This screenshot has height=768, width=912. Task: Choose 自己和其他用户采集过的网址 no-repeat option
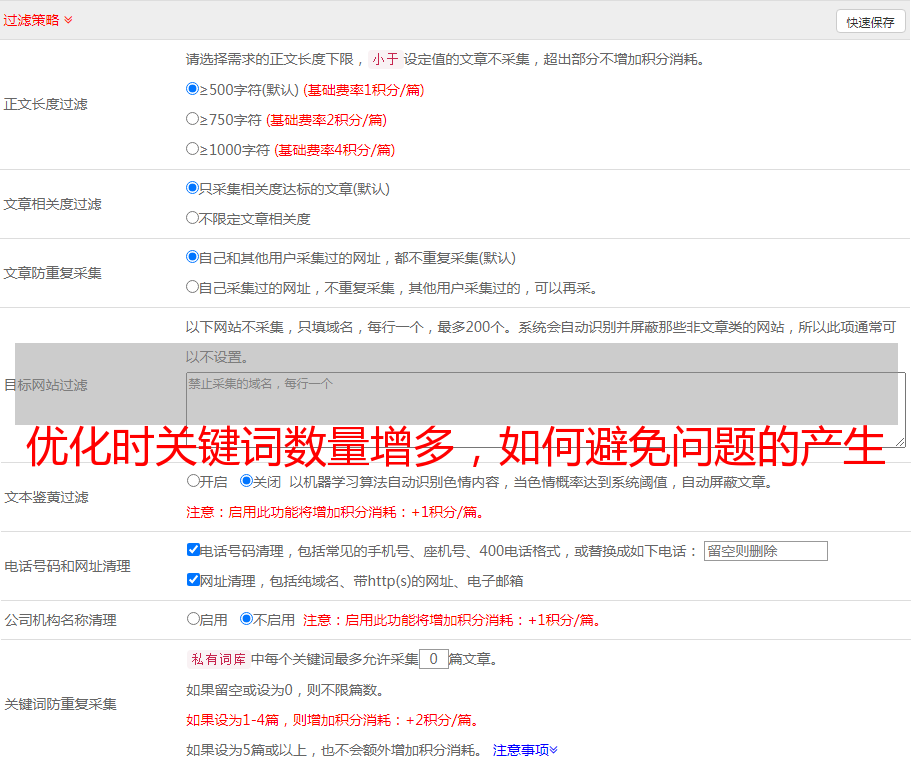point(193,257)
